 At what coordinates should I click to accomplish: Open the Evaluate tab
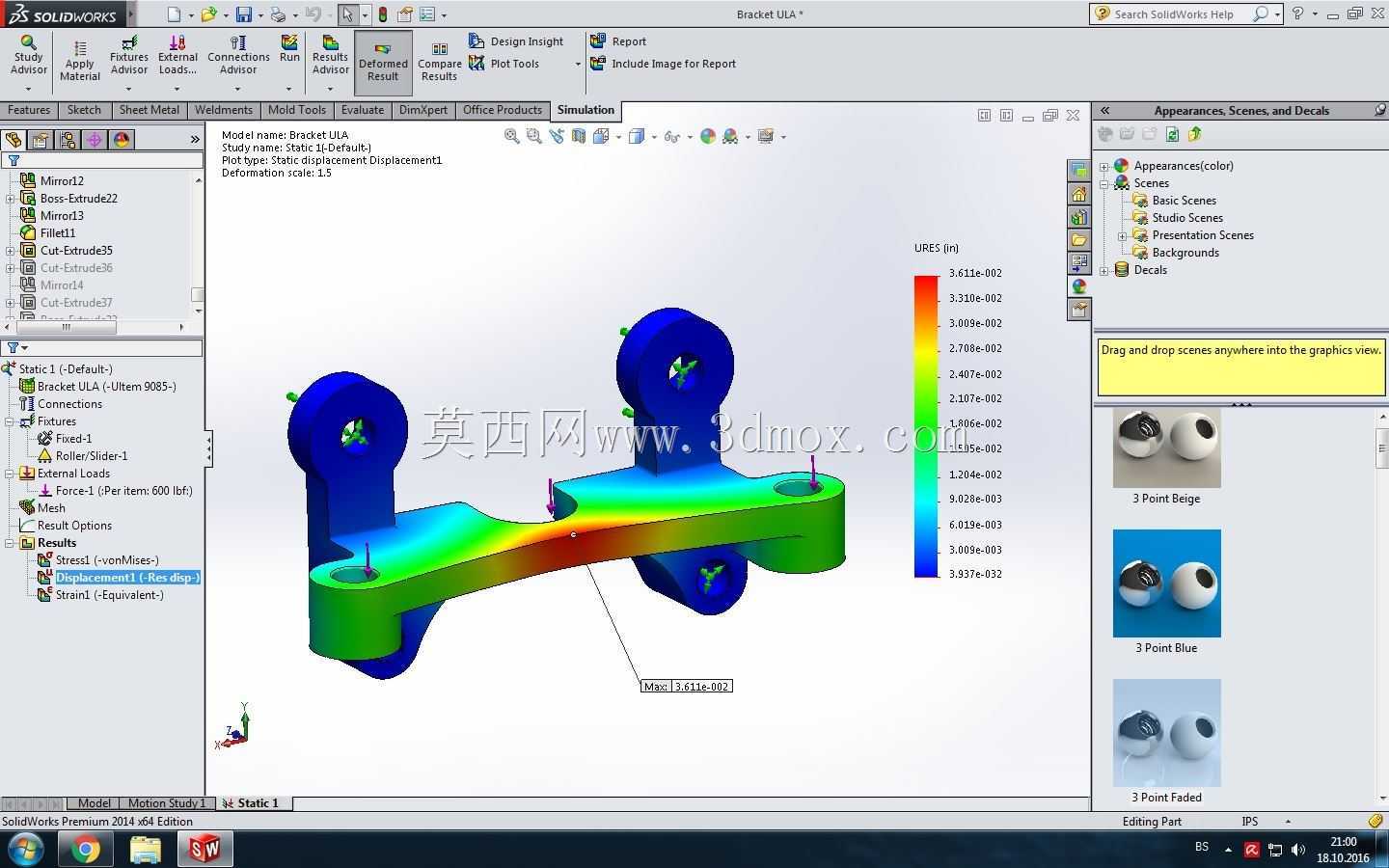tap(363, 110)
